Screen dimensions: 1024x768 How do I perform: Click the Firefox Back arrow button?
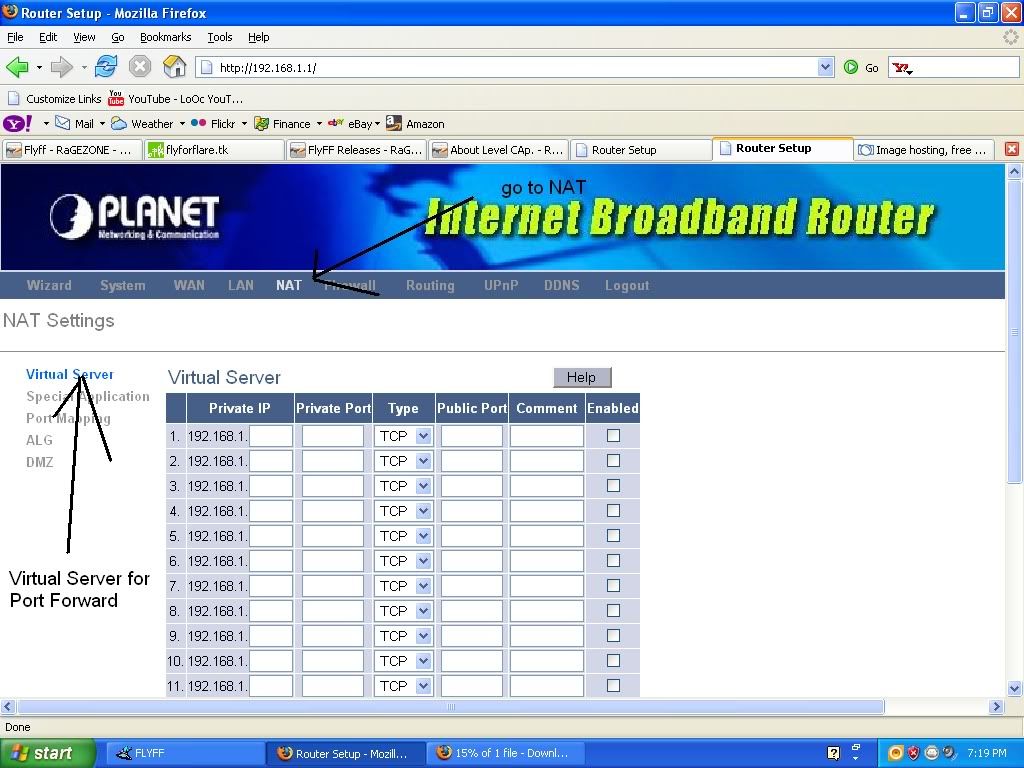pyautogui.click(x=17, y=67)
